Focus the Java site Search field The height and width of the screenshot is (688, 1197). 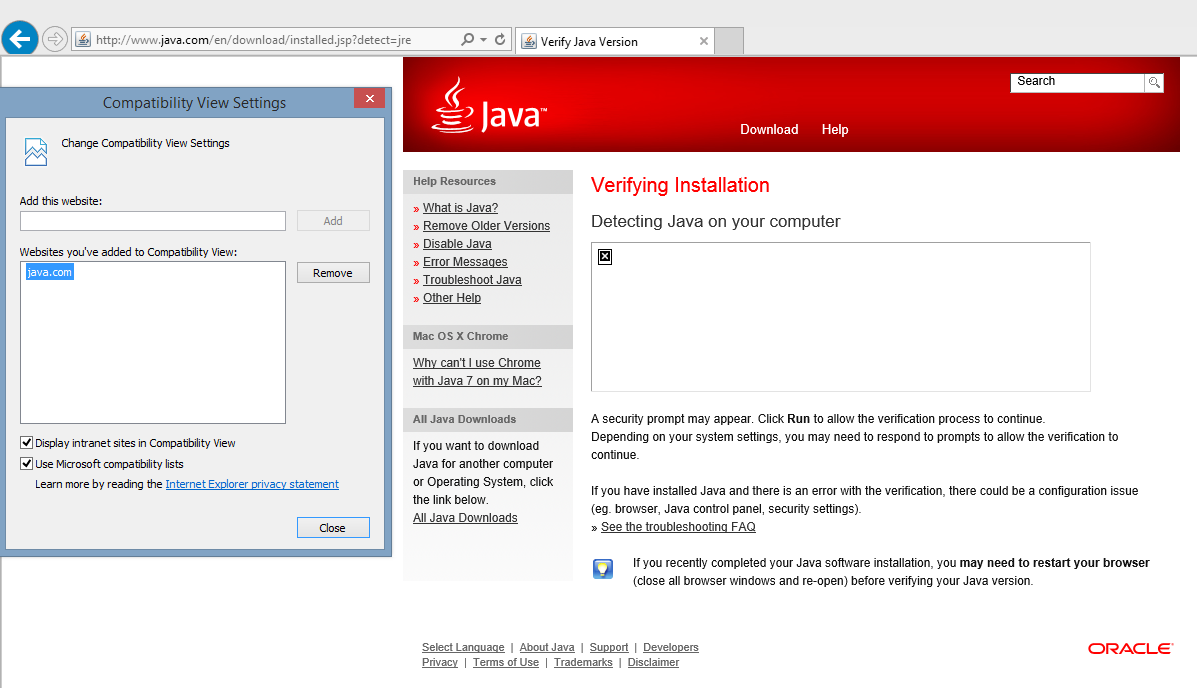(1077, 82)
